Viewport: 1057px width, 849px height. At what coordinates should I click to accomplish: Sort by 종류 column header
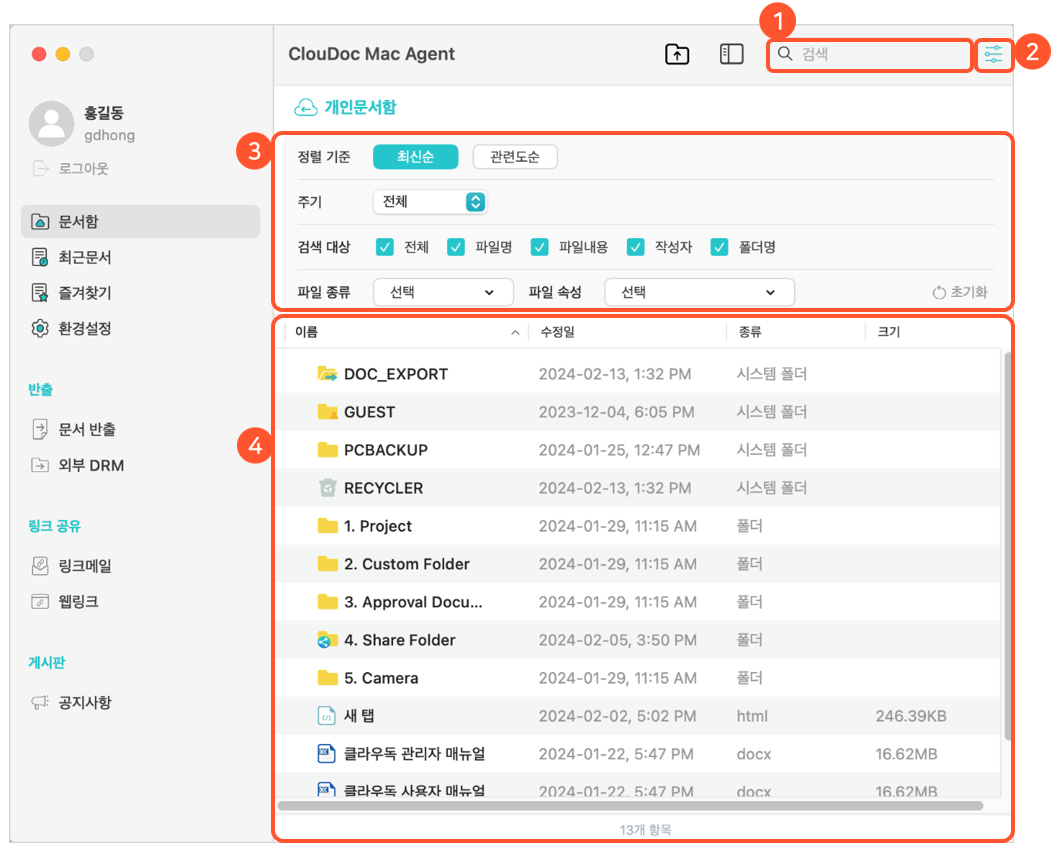(x=750, y=332)
